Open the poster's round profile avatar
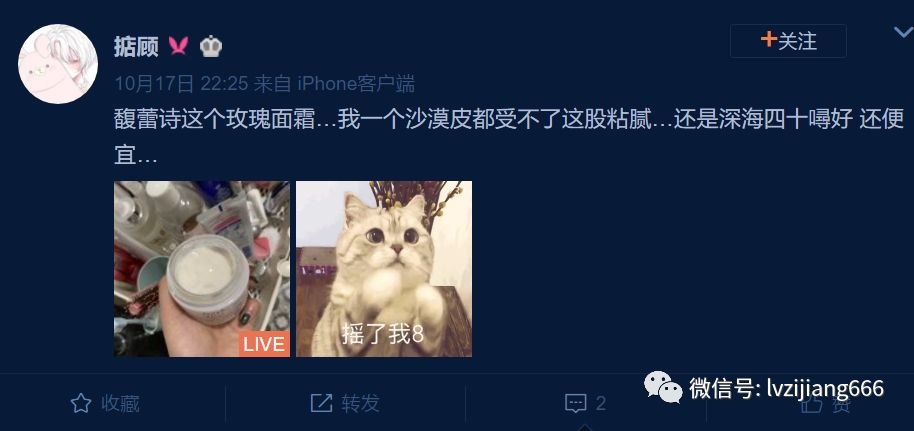Image resolution: width=914 pixels, height=431 pixels. [x=58, y=64]
